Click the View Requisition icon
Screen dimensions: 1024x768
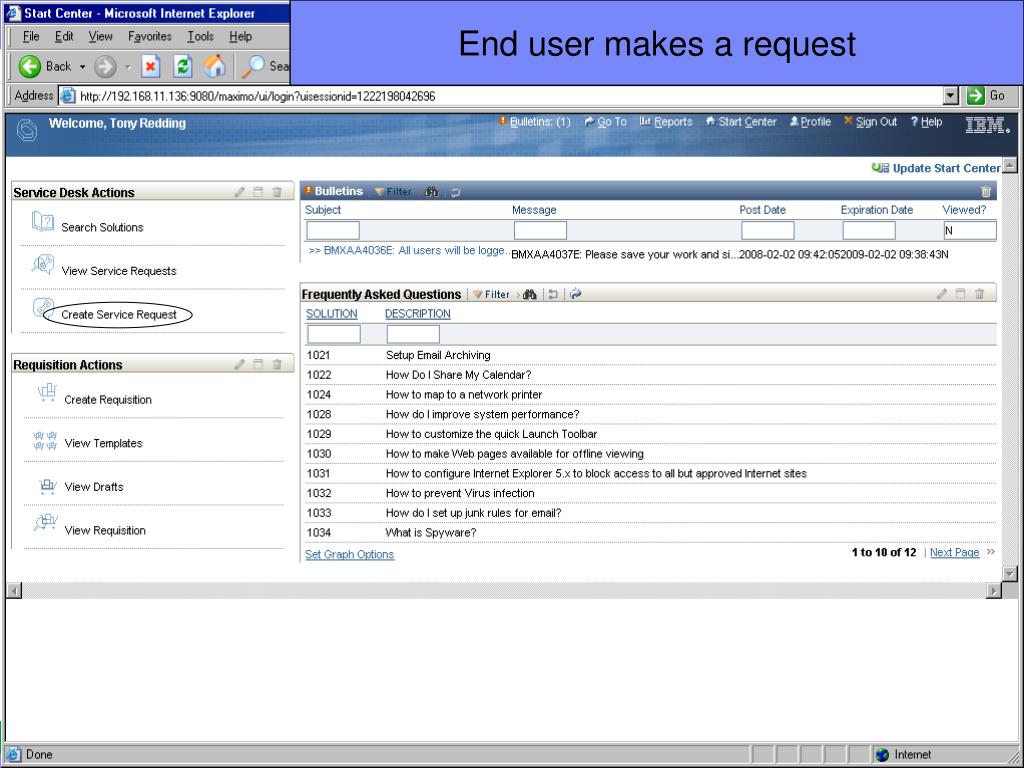click(x=46, y=522)
